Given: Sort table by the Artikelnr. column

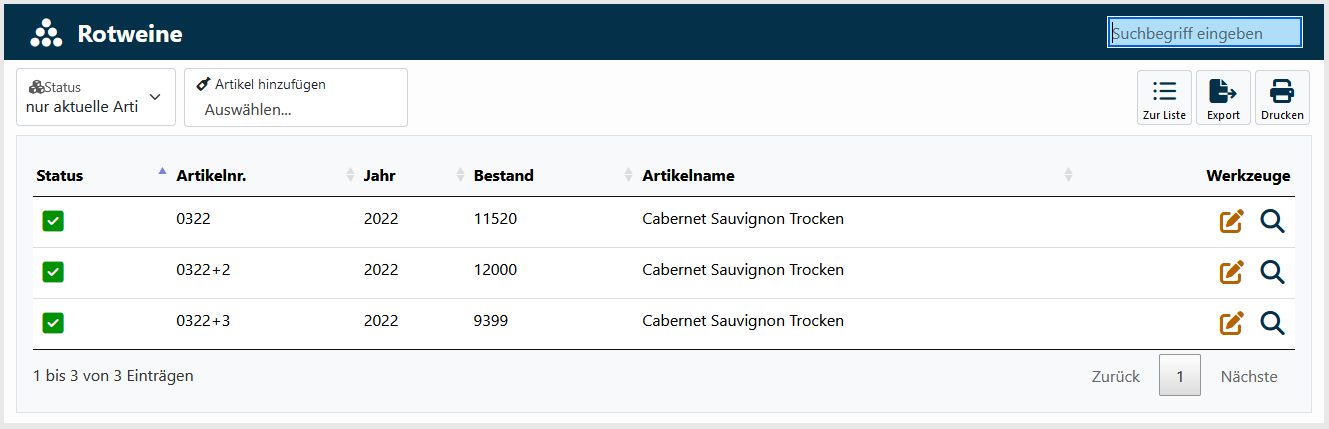Looking at the screenshot, I should 211,176.
